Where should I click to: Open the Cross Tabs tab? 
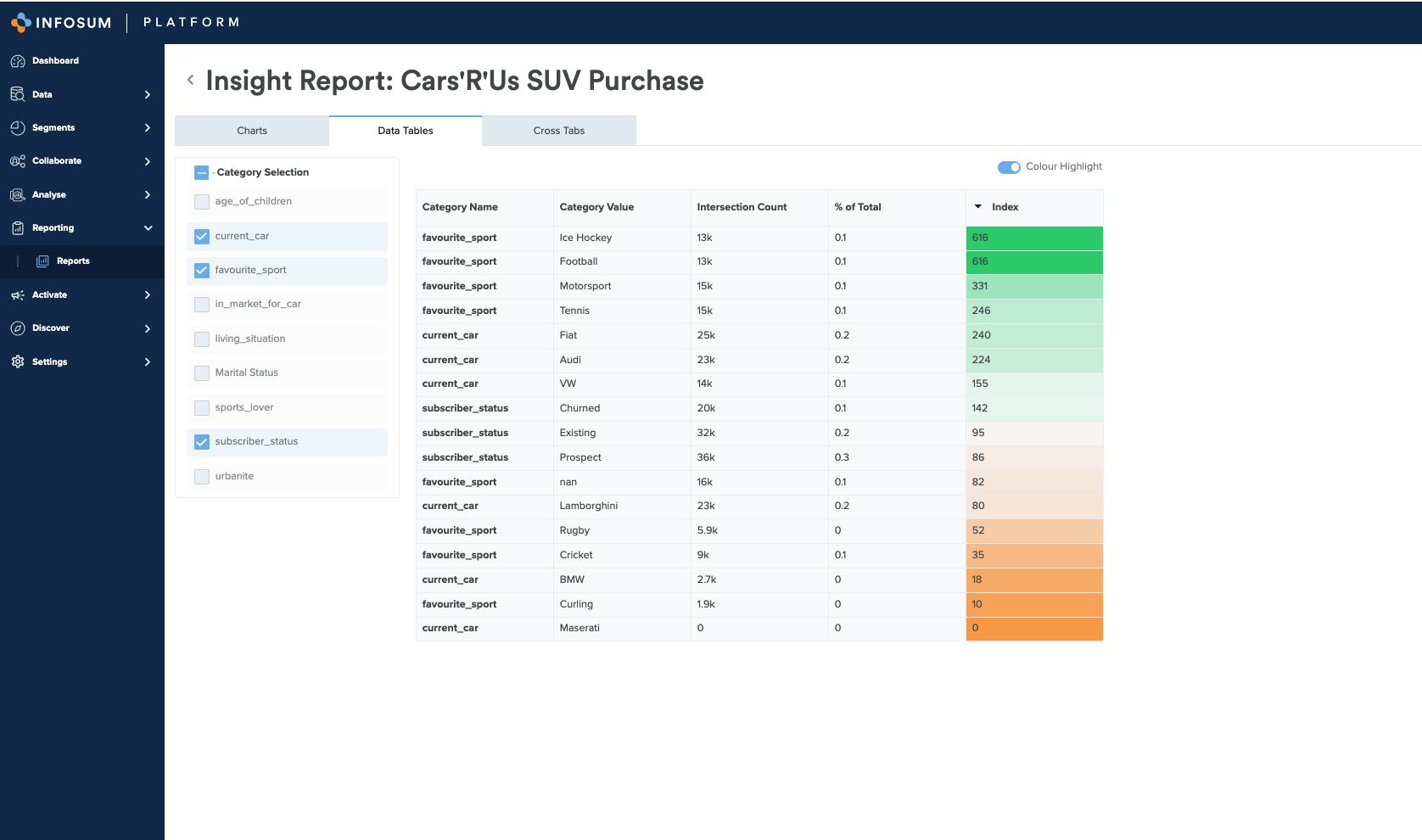[x=559, y=131]
